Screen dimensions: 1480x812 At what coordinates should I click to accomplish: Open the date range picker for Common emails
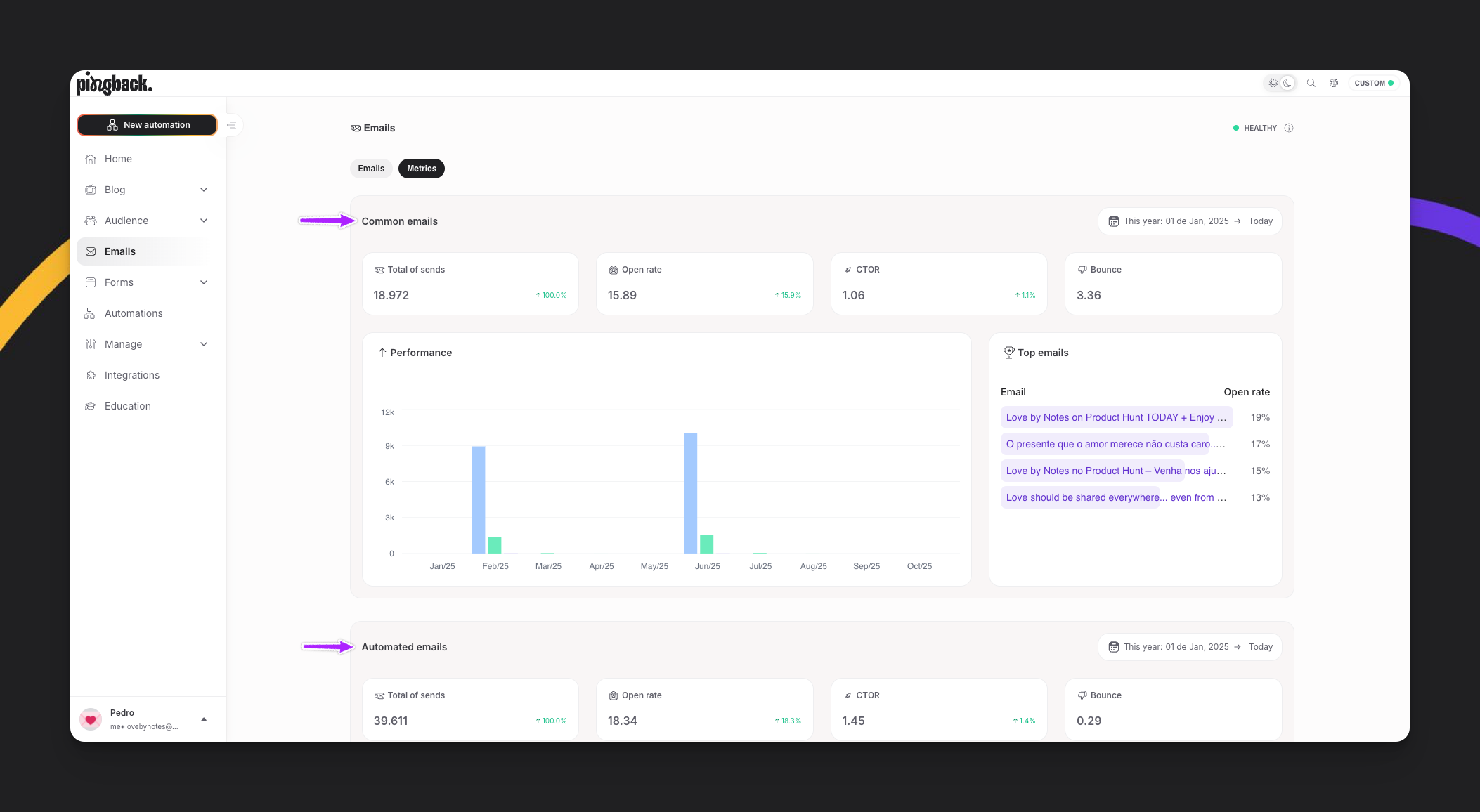point(1188,221)
